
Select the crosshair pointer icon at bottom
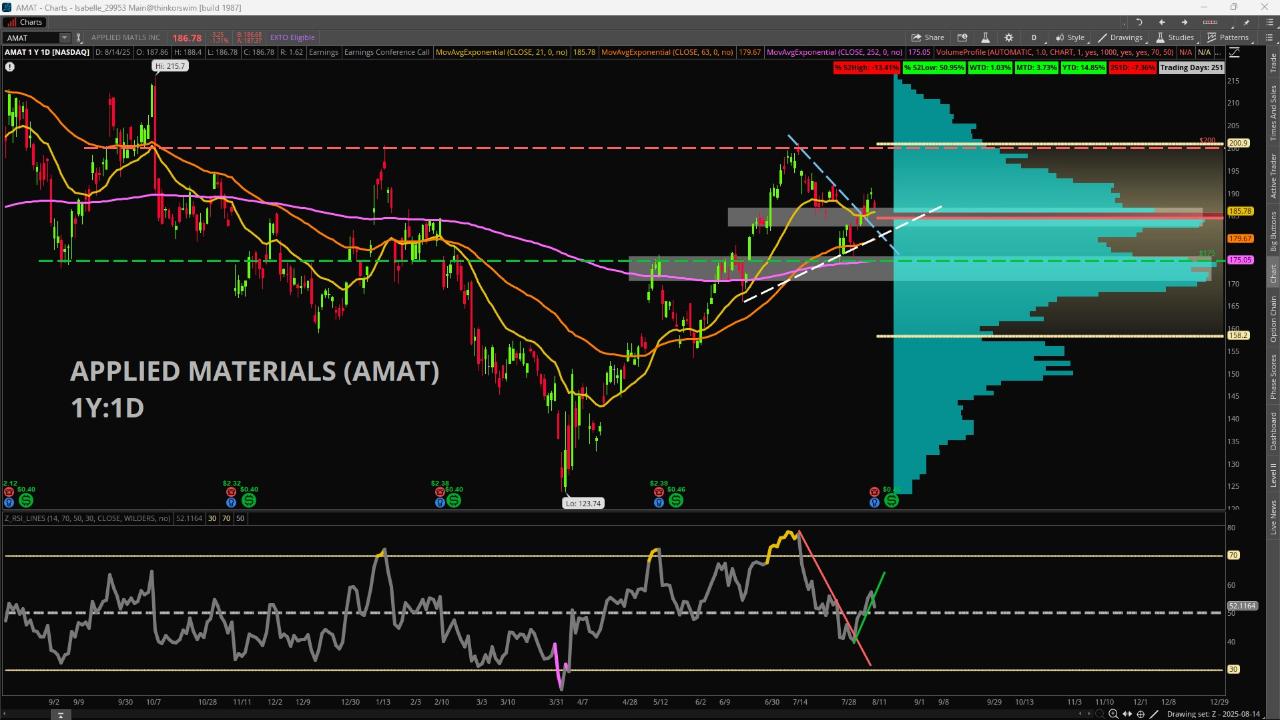(1141, 713)
